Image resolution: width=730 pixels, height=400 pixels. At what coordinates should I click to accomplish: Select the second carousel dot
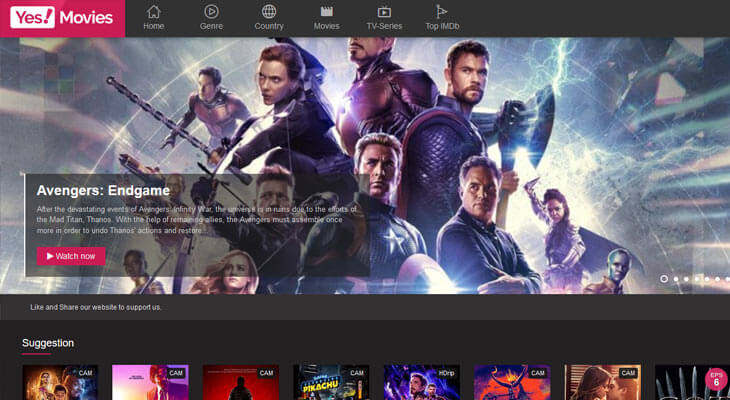point(676,279)
